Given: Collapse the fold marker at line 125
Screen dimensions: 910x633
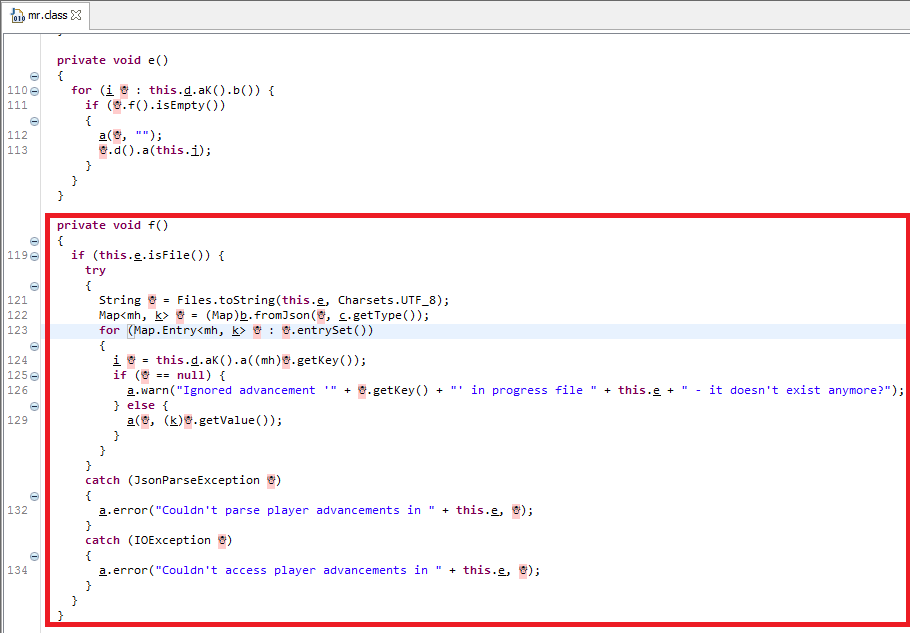Looking at the screenshot, I should [x=34, y=375].
